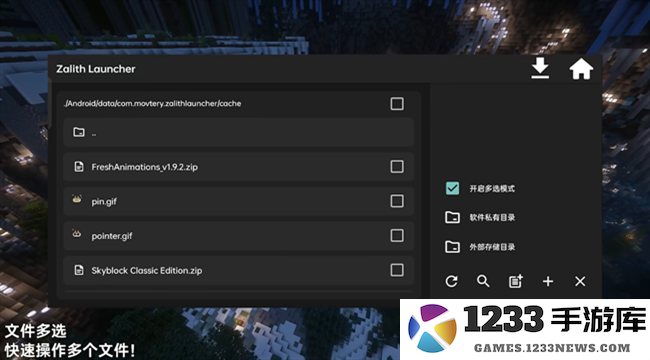Tick the FreshAnimations_v1.9.2.zip checkbox

pyautogui.click(x=397, y=167)
